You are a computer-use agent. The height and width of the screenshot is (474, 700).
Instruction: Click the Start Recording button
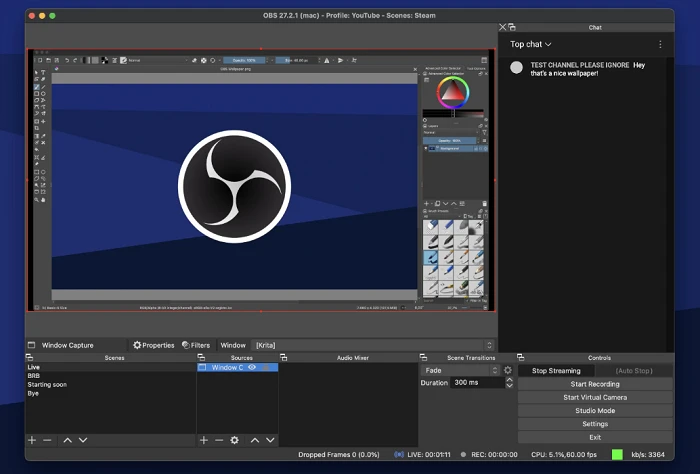pos(595,384)
